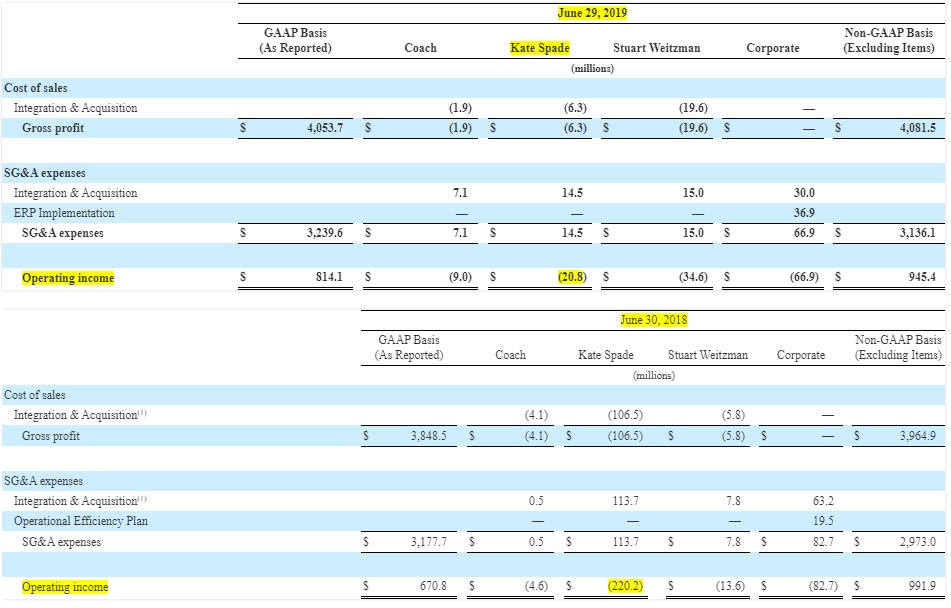Select 2018 Stuart Weitzman operating income (13.6)
Image resolution: width=951 pixels, height=608 pixels.
click(x=730, y=586)
